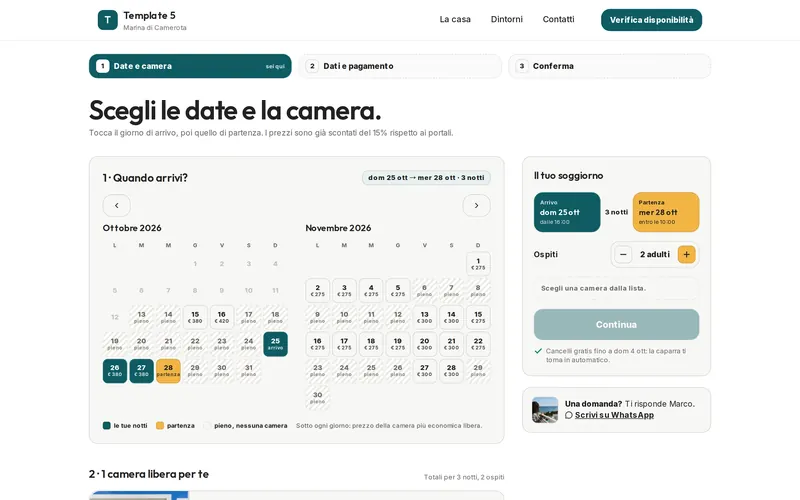Select step 1 Date e camera
Image resolution: width=800 pixels, height=500 pixels.
coord(190,66)
